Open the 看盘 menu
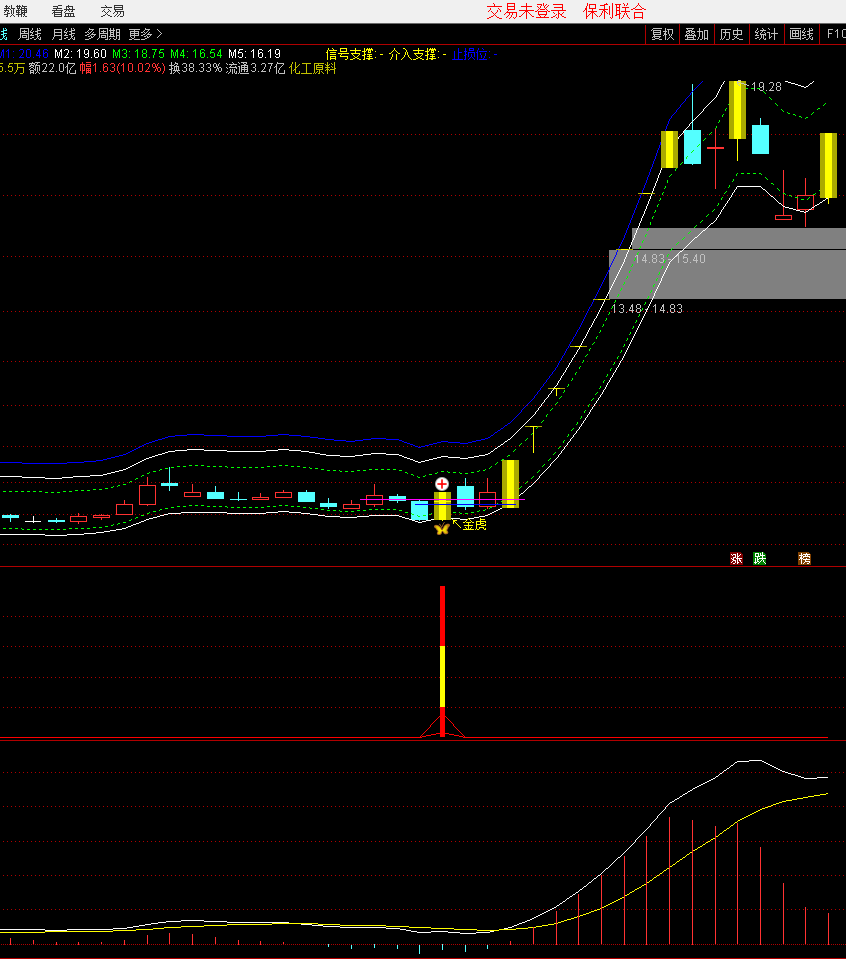The height and width of the screenshot is (959, 846). [63, 11]
